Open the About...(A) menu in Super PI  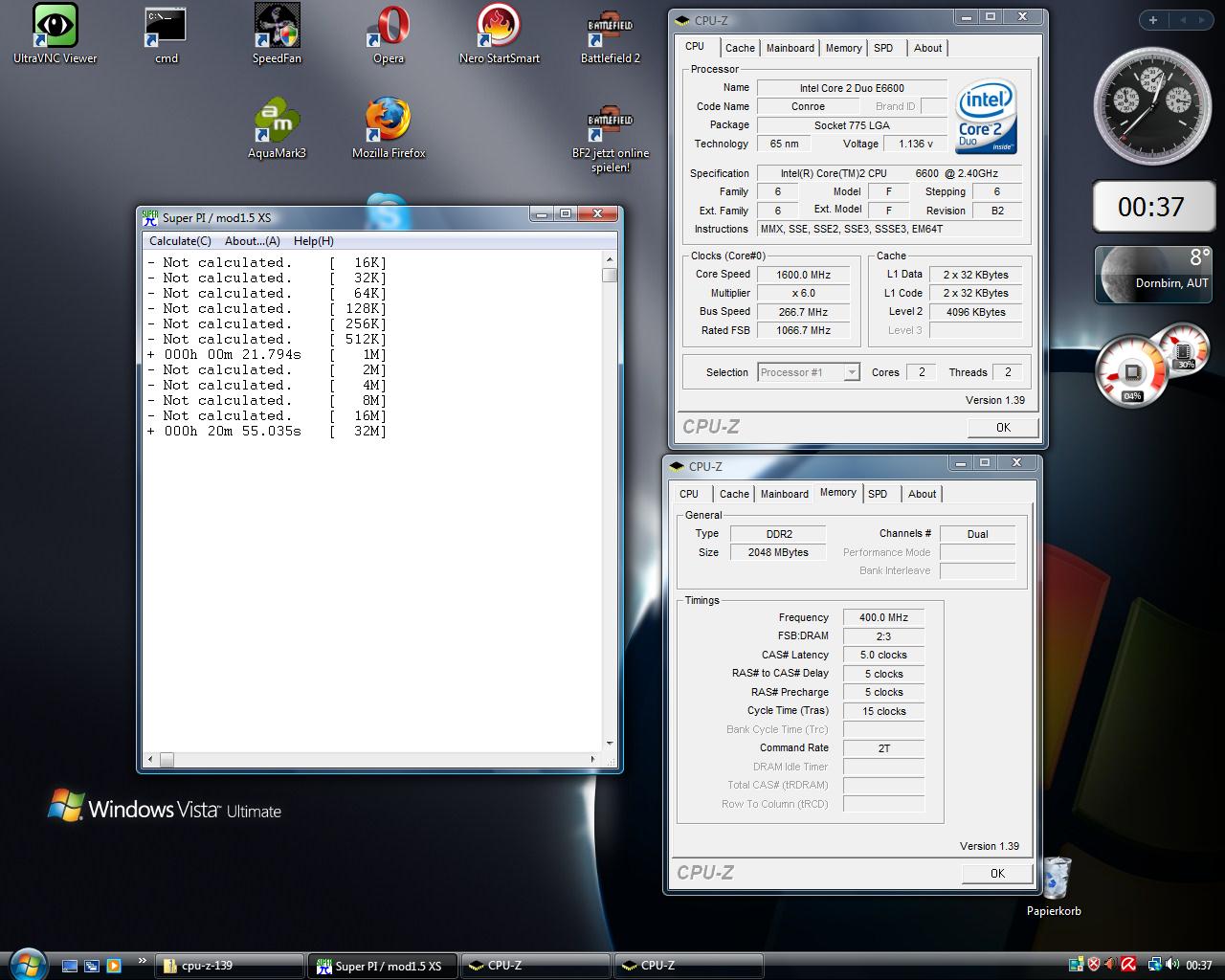click(253, 241)
